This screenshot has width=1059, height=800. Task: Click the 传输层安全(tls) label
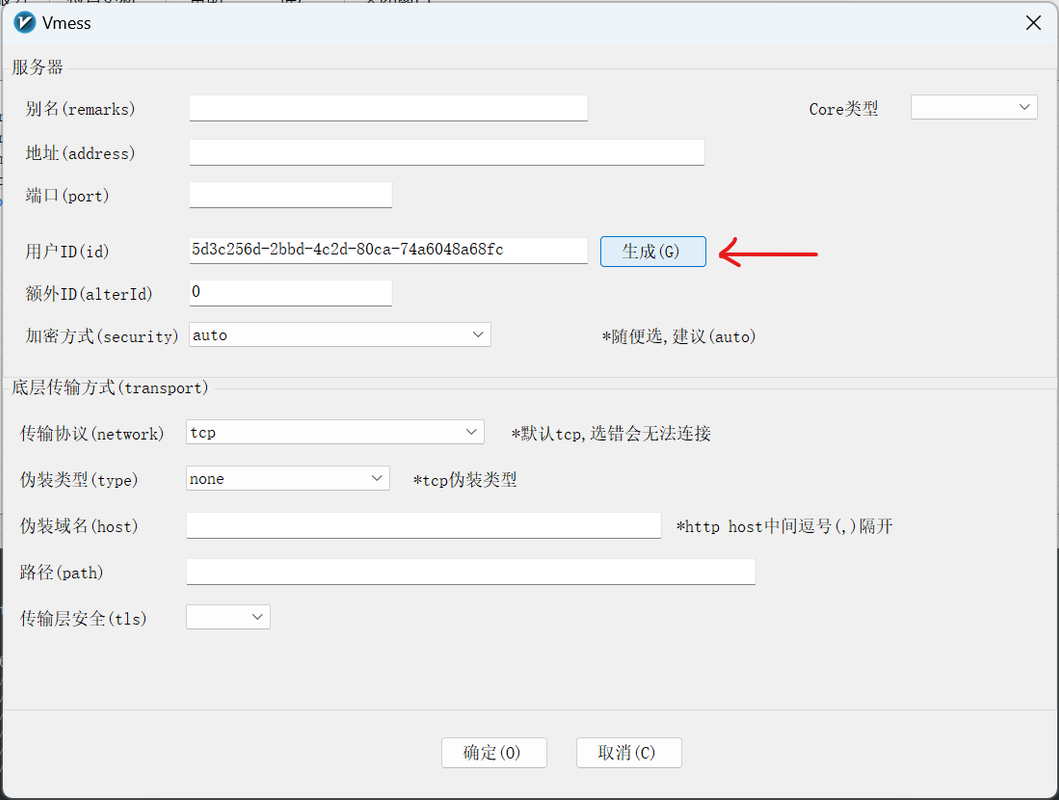83,618
